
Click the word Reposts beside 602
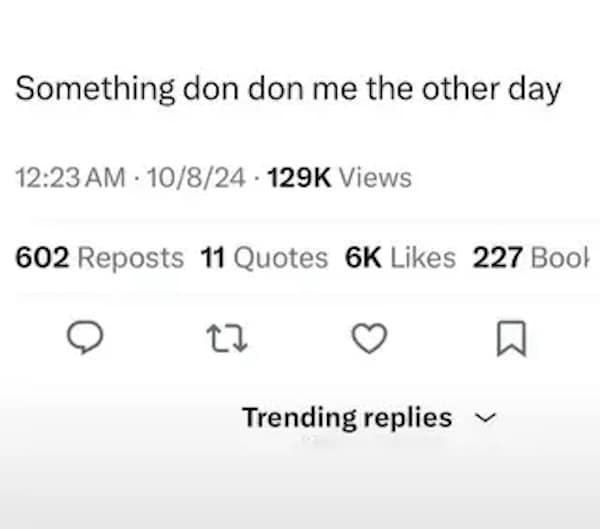131,258
